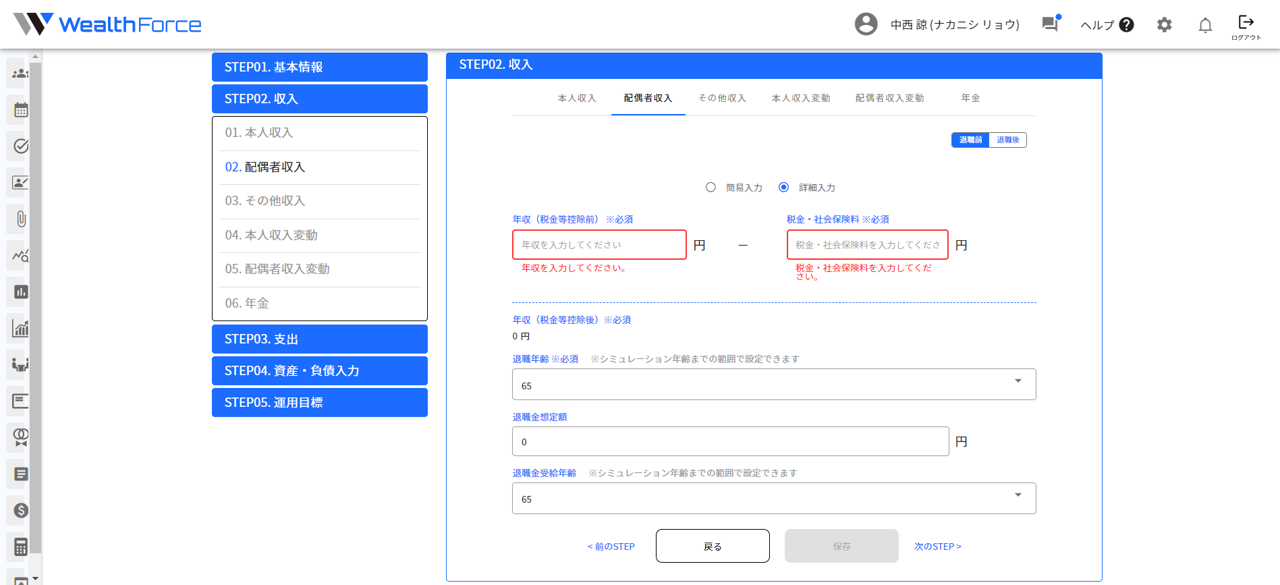Click the 保存 button
Viewport: 1280px width, 585px height.
[x=842, y=546]
